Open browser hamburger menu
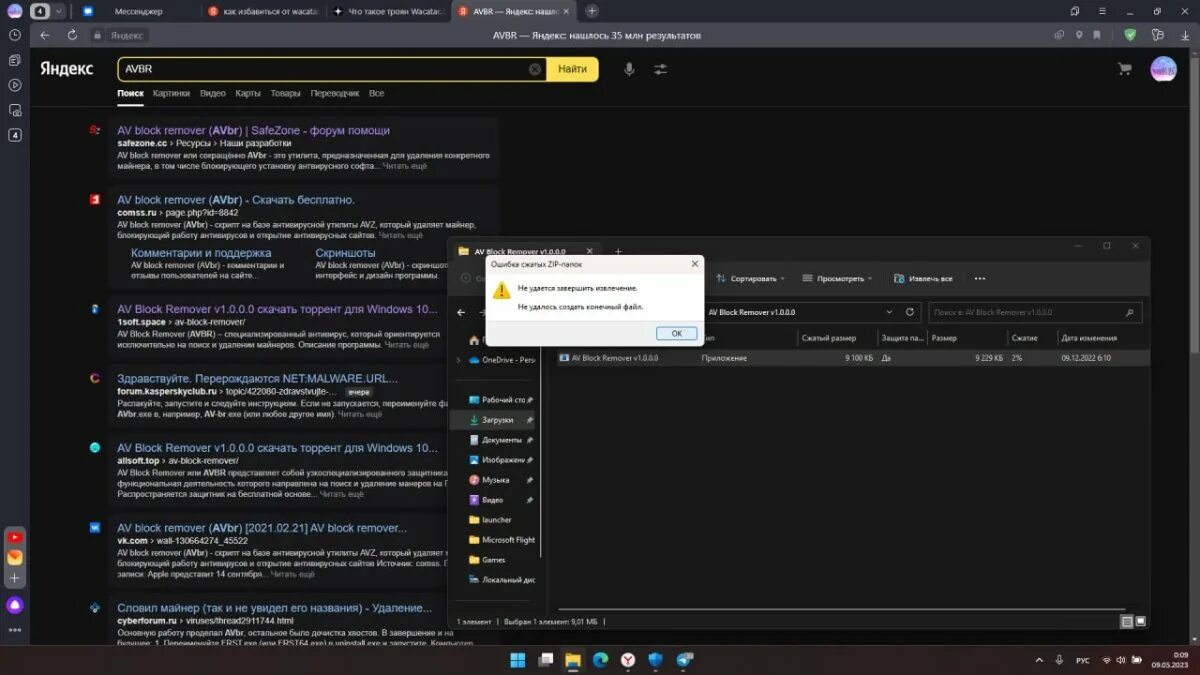1200x675 pixels. coord(1100,11)
